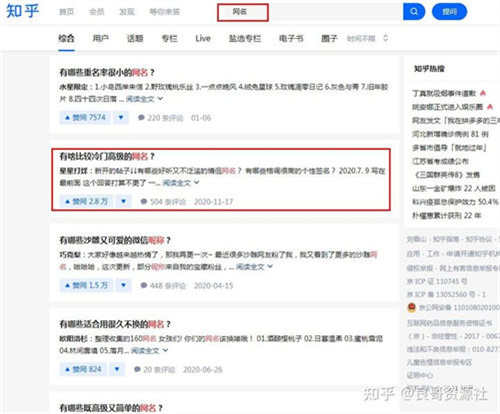Open hot-list item 就地过年
The width and height of the screenshot is (500, 414).
(449, 147)
